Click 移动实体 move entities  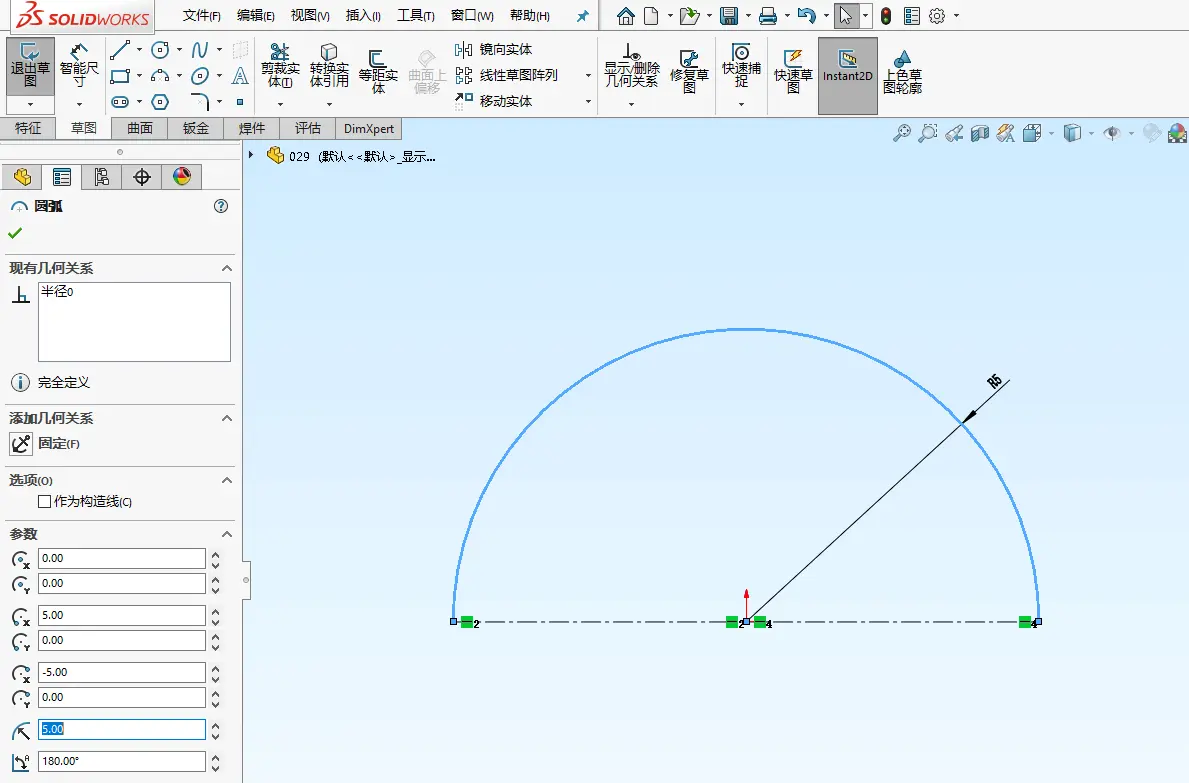click(x=494, y=101)
